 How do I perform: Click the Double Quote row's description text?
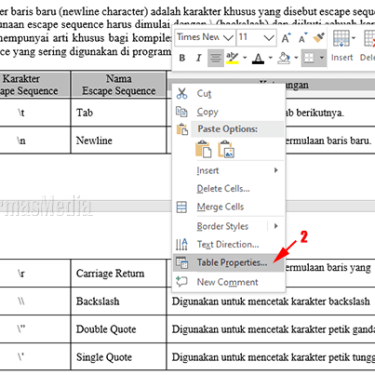(x=273, y=329)
